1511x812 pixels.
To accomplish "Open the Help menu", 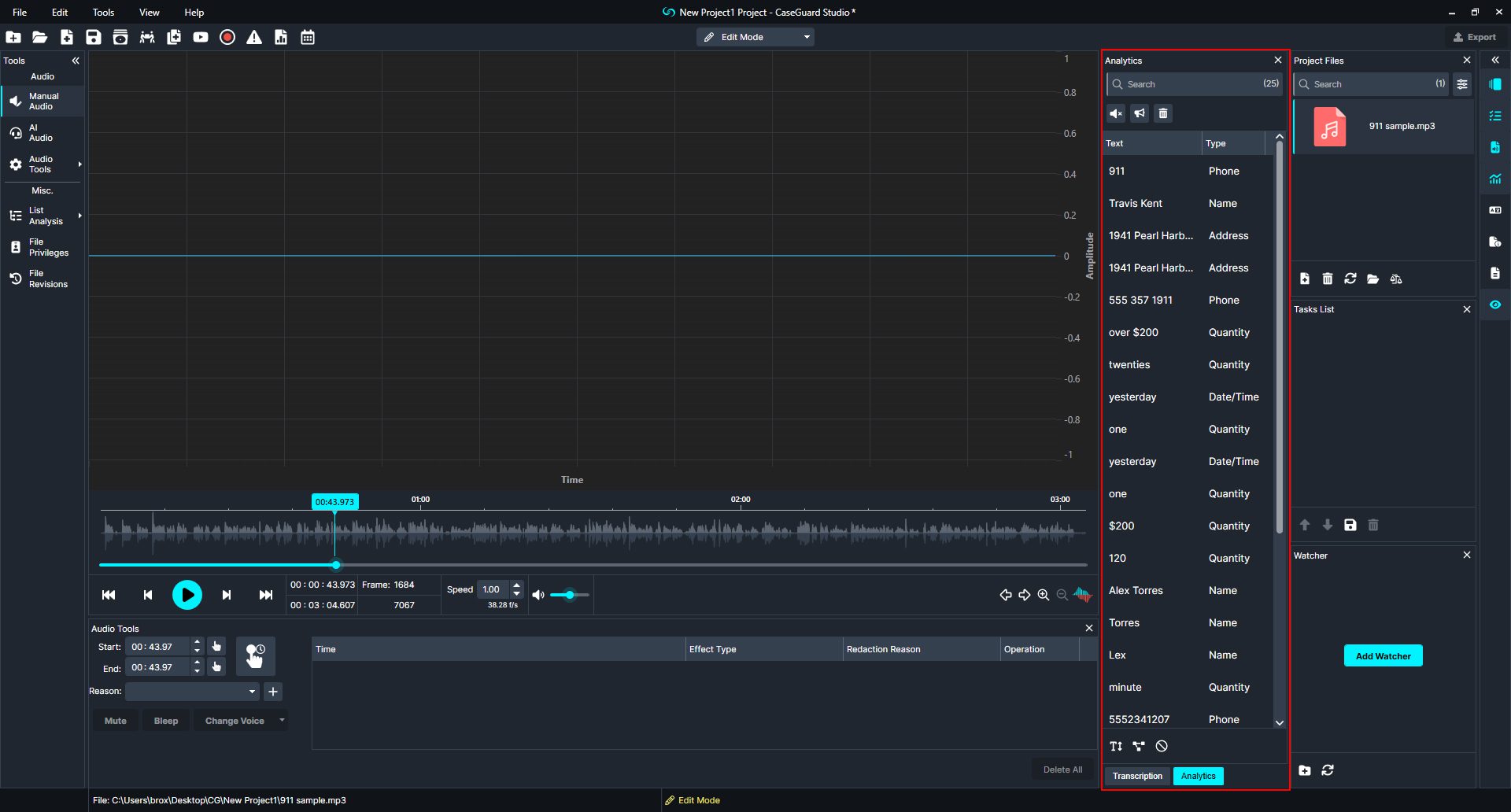I will click(x=194, y=12).
